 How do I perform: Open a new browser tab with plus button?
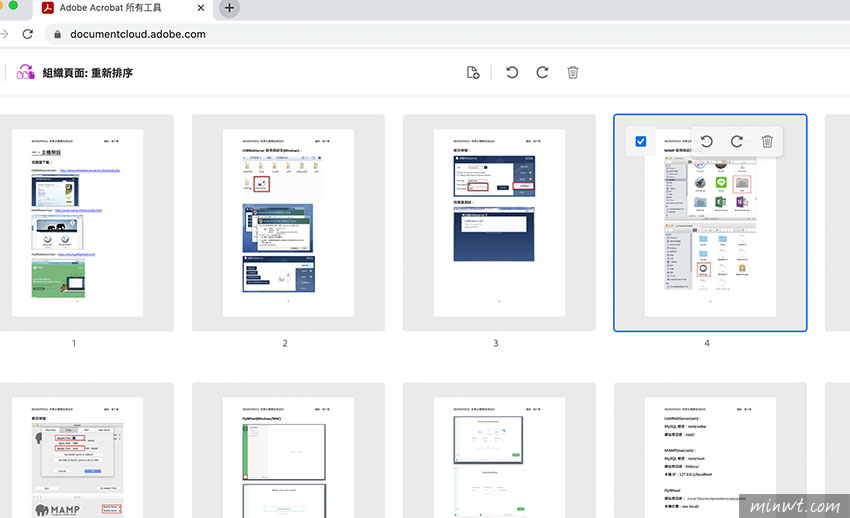tap(229, 8)
